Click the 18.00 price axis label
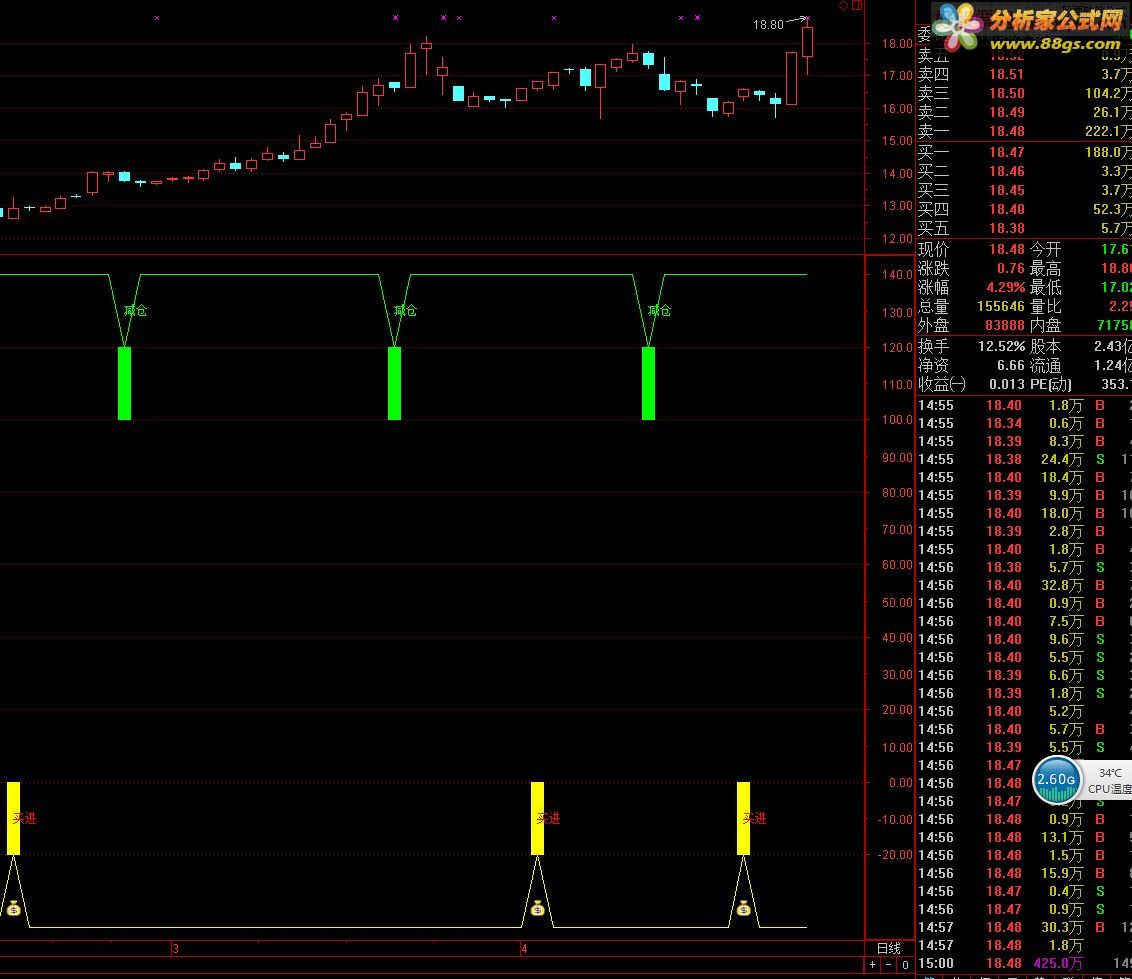Viewport: 1132px width, 979px height. point(897,43)
